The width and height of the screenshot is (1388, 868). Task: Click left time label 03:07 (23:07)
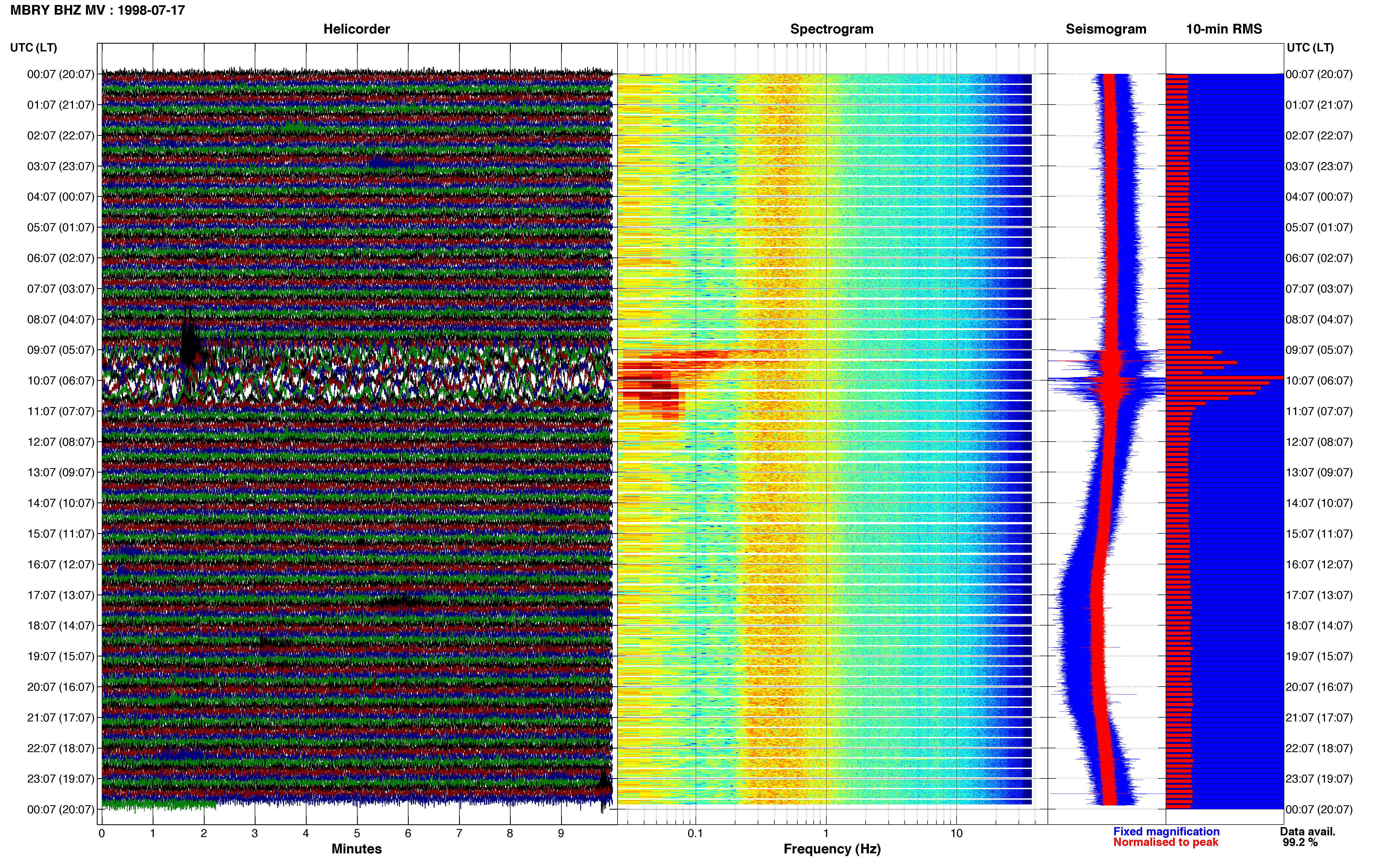61,166
